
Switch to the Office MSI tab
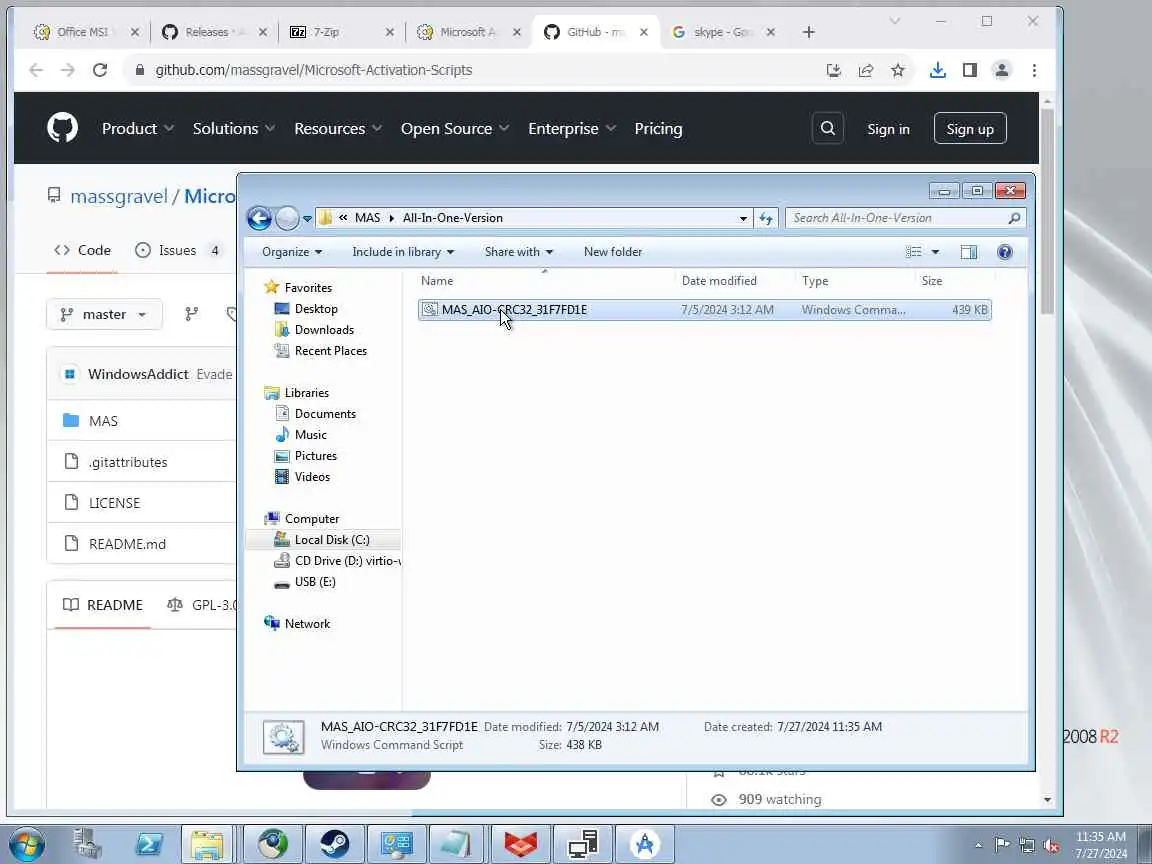pos(82,32)
